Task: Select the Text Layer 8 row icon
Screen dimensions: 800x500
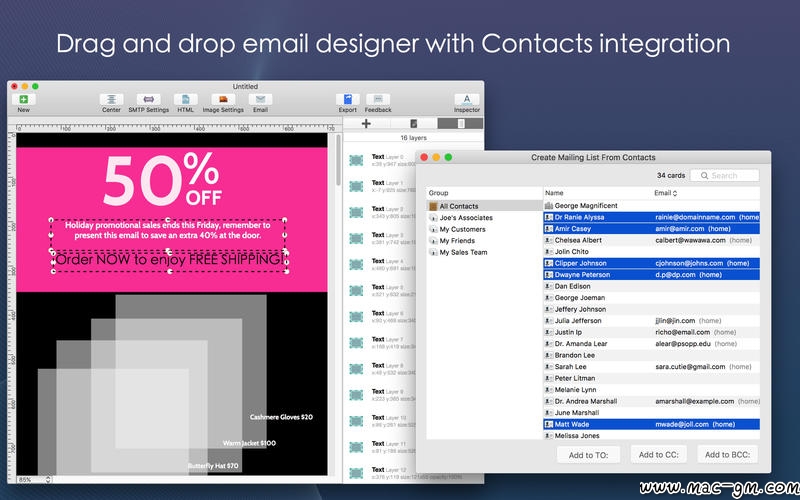Action: (356, 368)
